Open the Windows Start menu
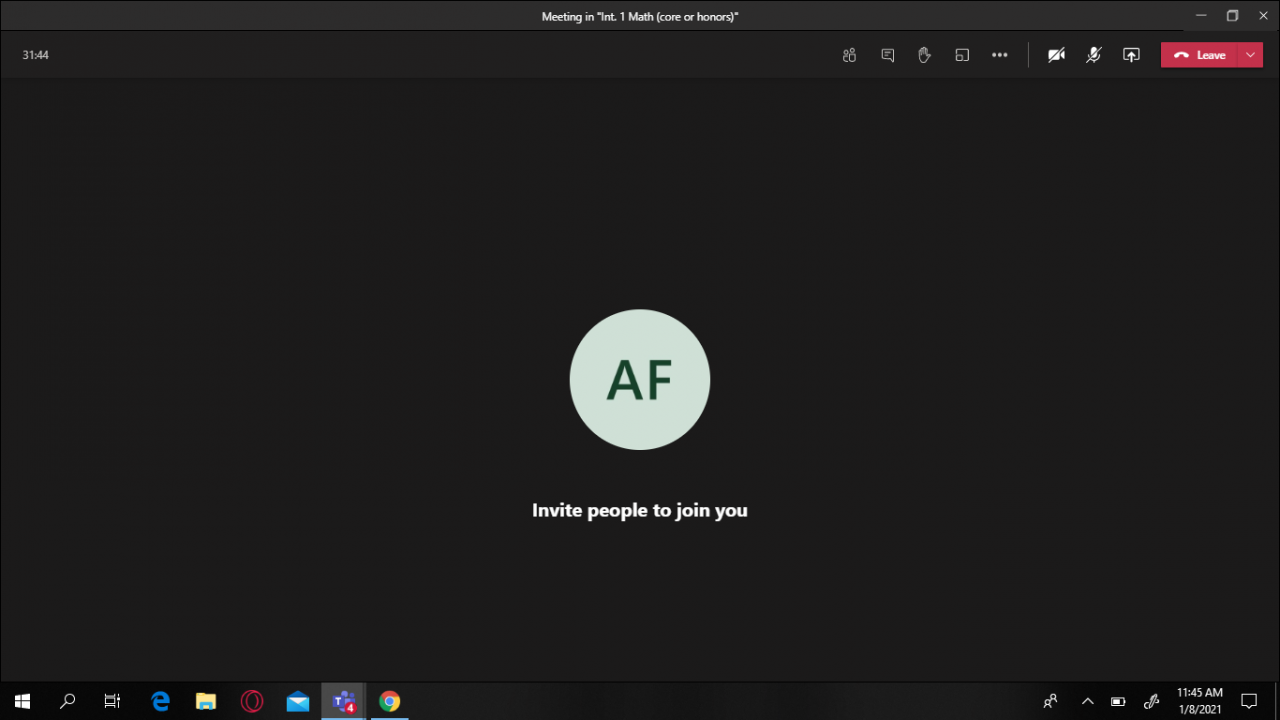The height and width of the screenshot is (720, 1280). click(x=22, y=701)
